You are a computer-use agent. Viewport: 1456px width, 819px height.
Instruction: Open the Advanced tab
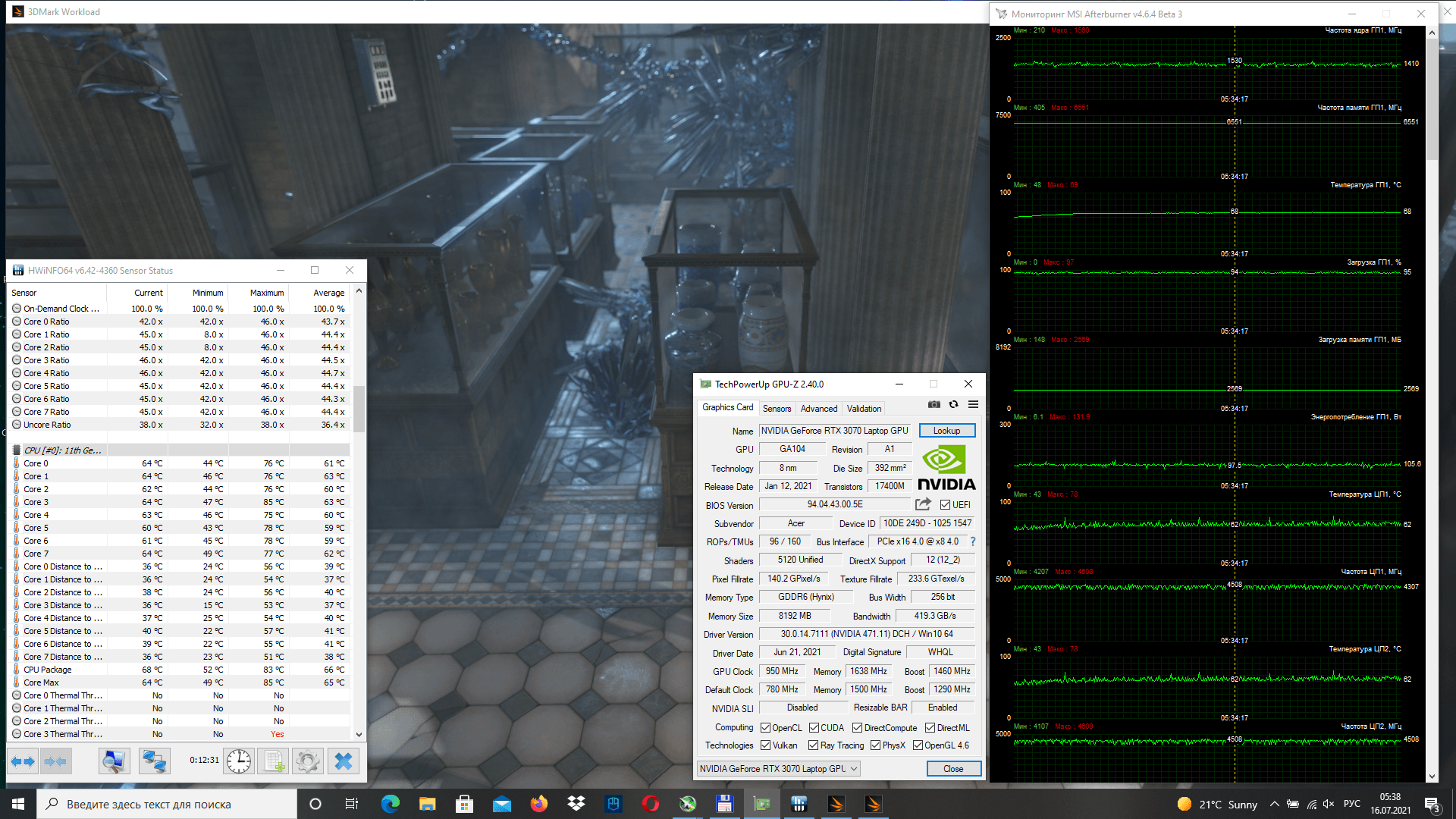coord(819,408)
